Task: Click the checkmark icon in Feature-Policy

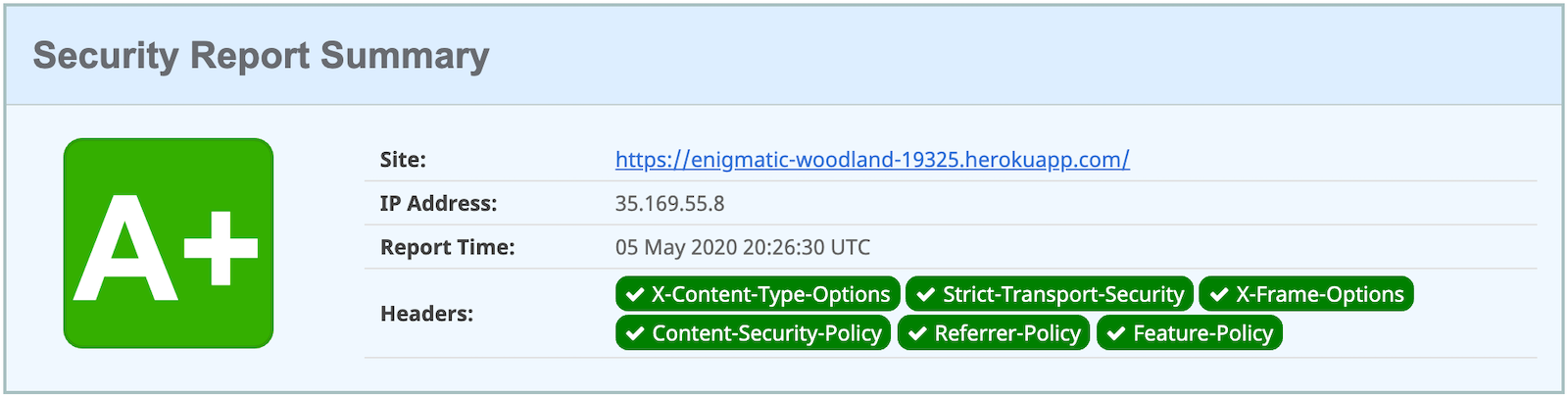Action: pos(1116,334)
